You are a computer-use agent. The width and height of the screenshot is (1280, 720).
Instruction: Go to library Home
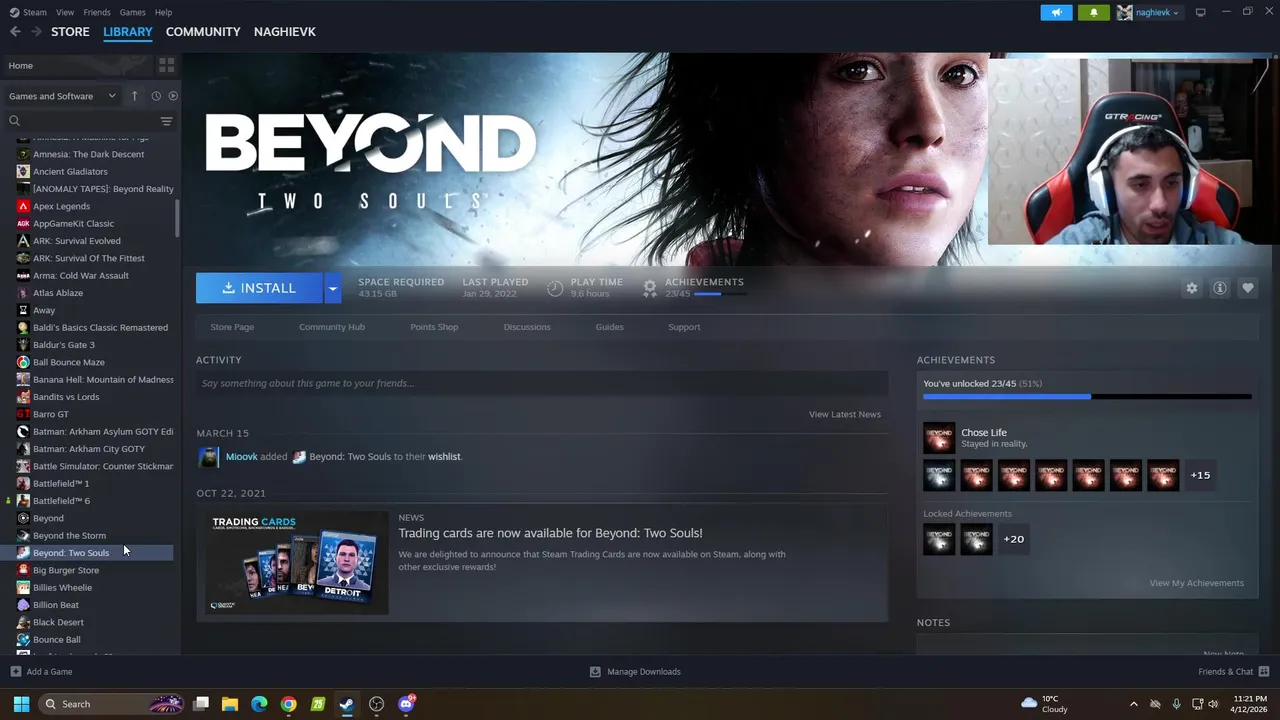coord(76,66)
